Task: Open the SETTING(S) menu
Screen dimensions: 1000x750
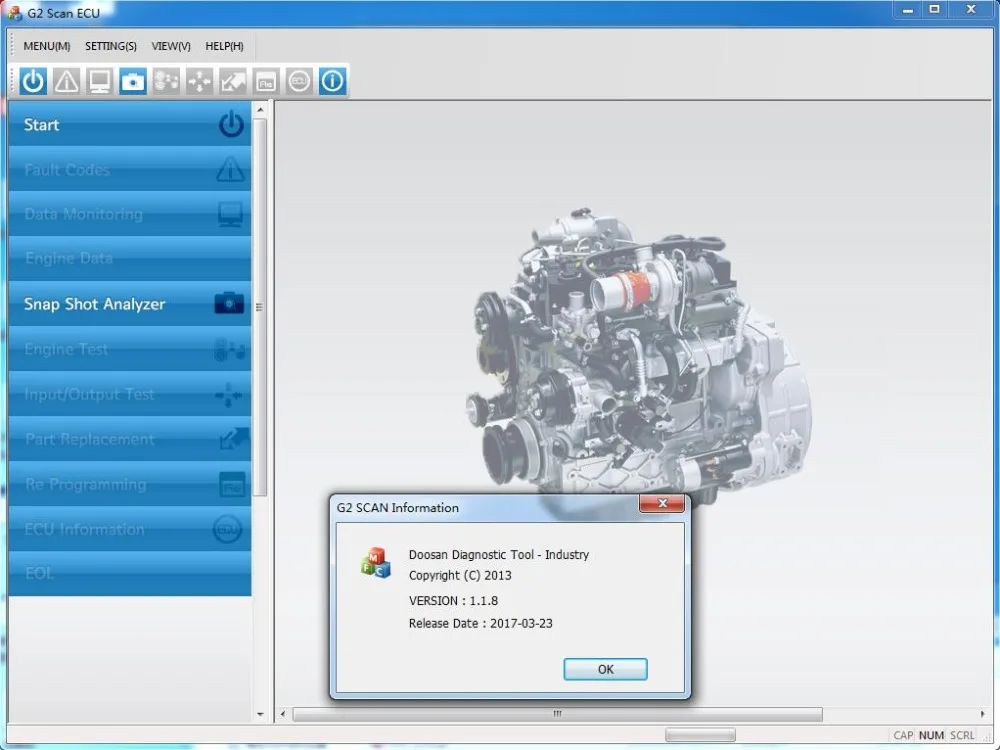Action: click(111, 46)
